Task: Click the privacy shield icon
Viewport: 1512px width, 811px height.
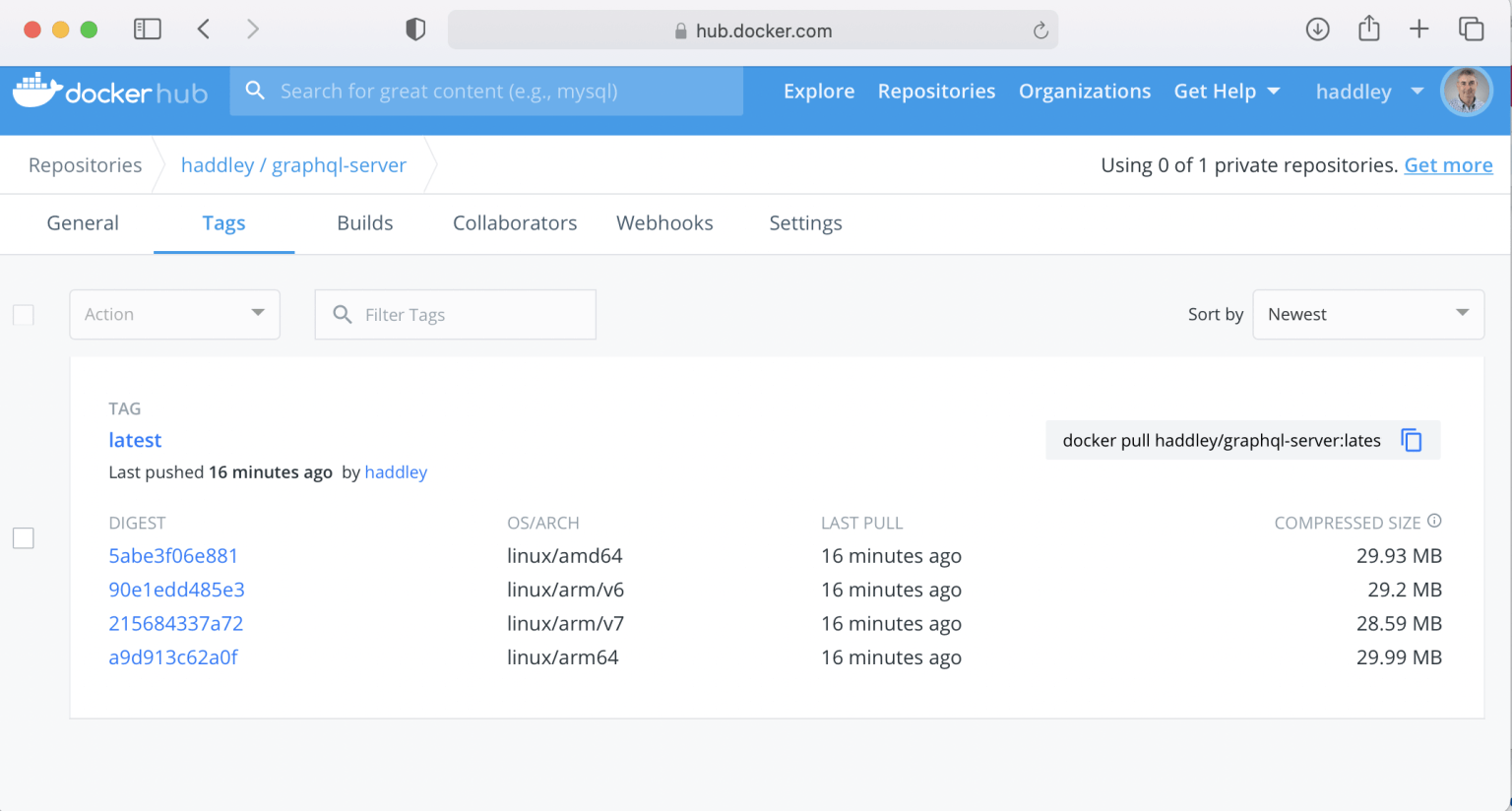Action: pyautogui.click(x=415, y=30)
